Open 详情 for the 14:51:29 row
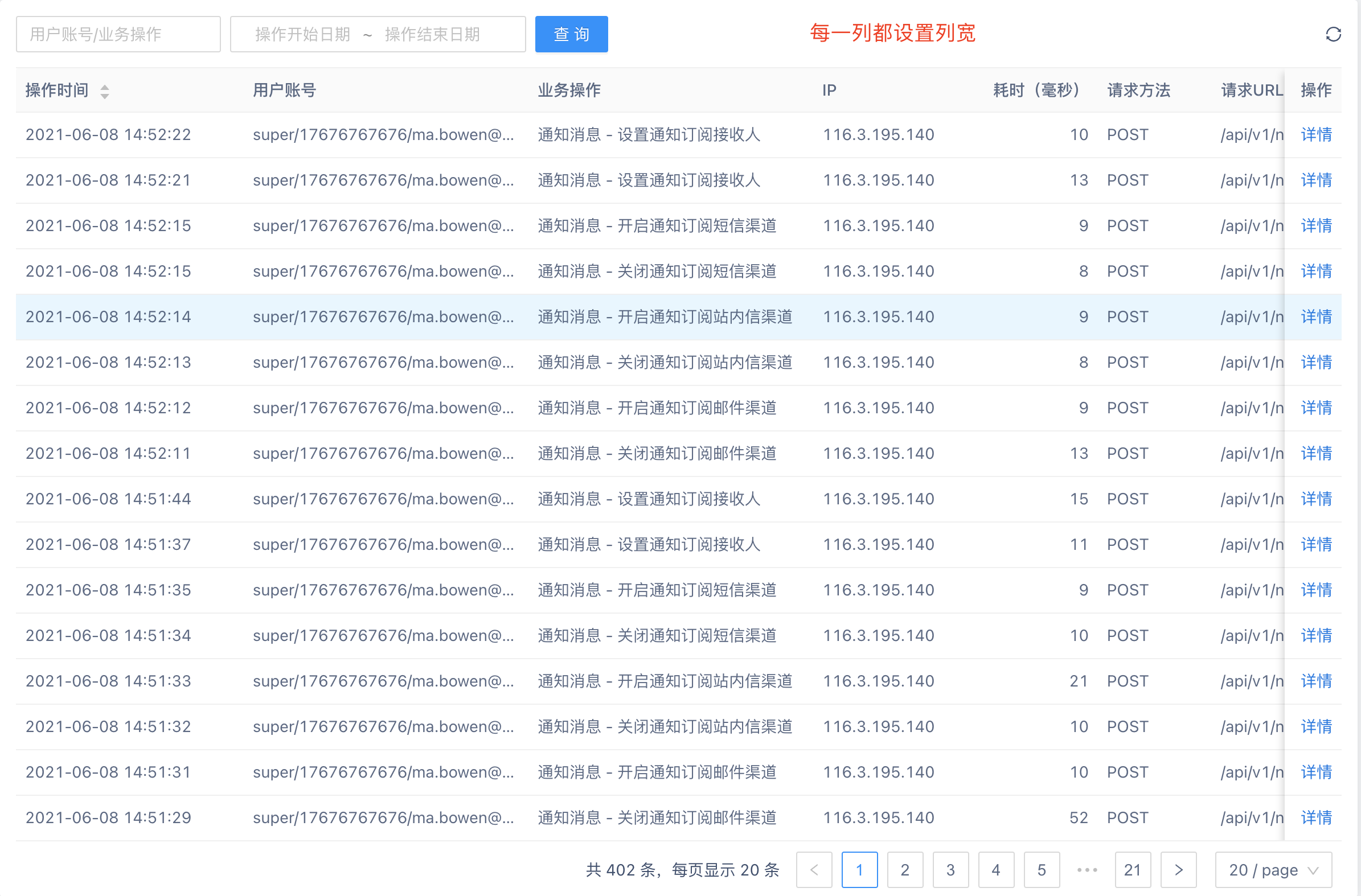 pyautogui.click(x=1316, y=817)
